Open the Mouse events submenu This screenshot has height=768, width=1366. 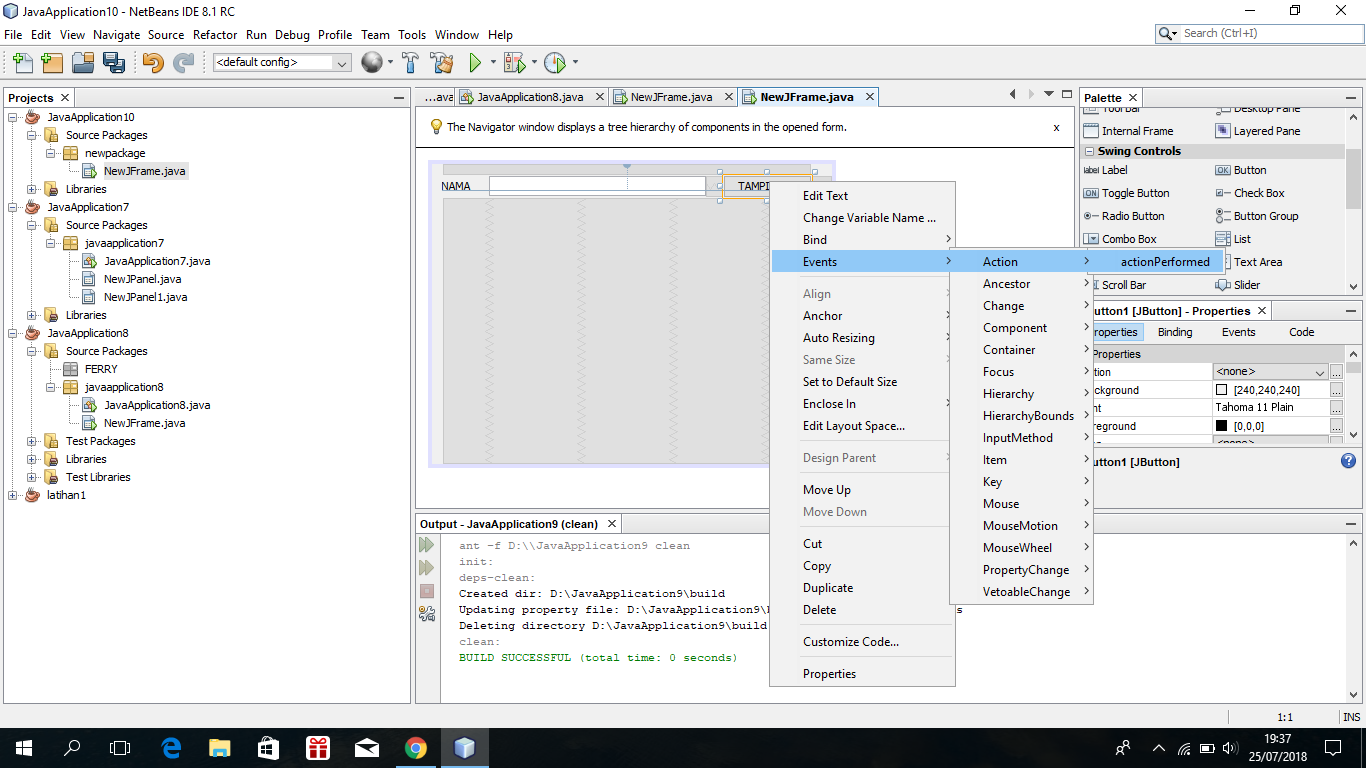pos(1021,504)
